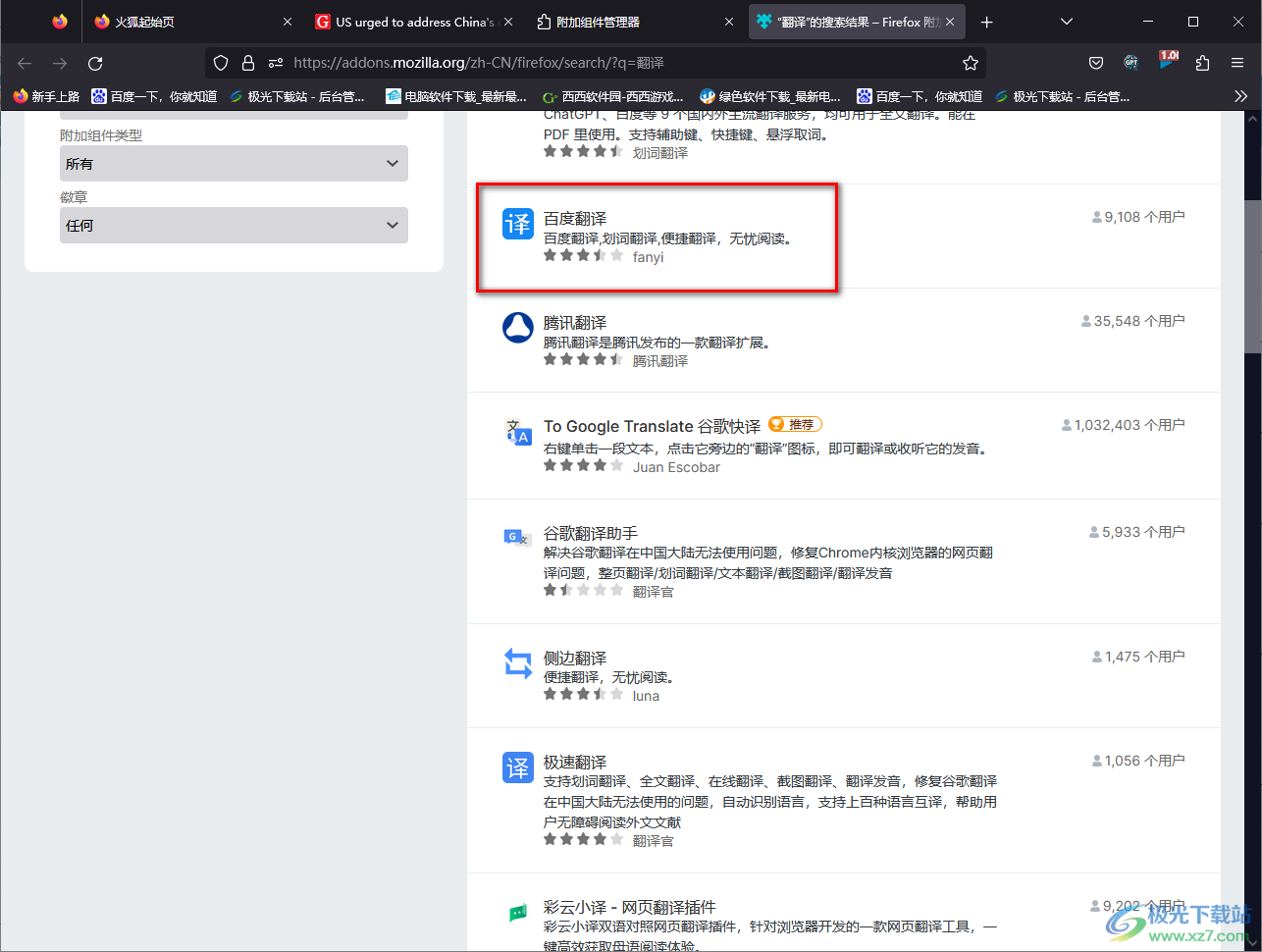1262x952 pixels.
Task: Click the page vertical scrollbar thumb
Action: coord(1252,276)
